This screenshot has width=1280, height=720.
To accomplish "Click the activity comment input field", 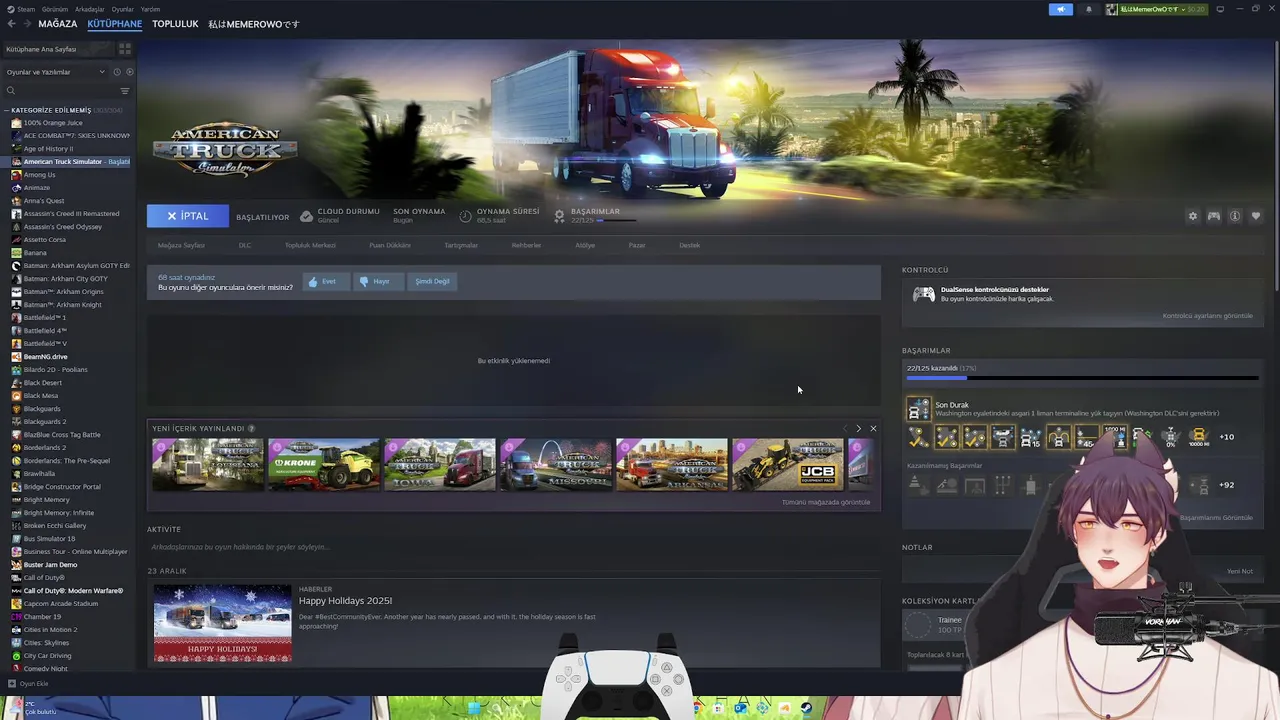I will coord(514,547).
